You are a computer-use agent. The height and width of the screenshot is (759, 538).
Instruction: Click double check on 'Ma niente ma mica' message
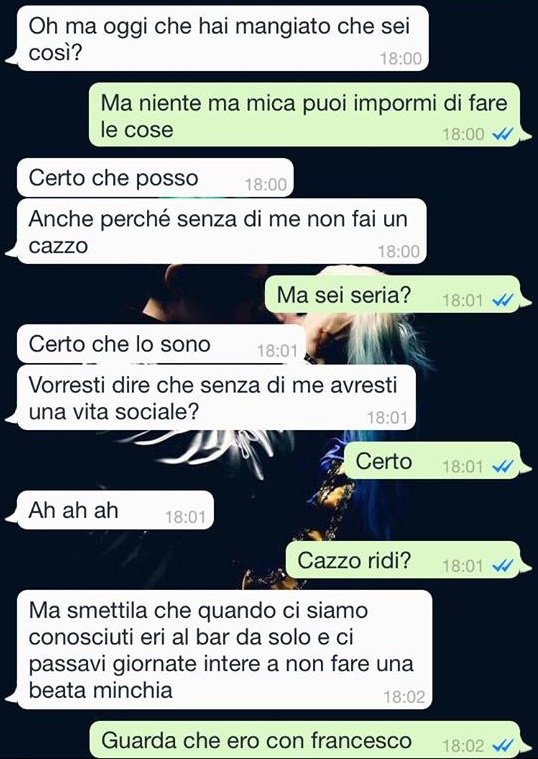click(503, 135)
